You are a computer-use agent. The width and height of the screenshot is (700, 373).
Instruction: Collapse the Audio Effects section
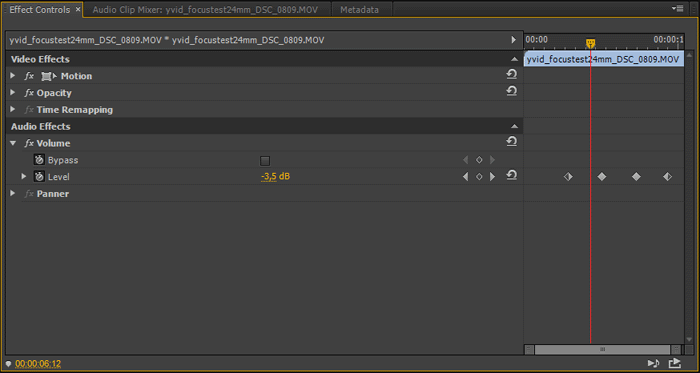tap(514, 127)
